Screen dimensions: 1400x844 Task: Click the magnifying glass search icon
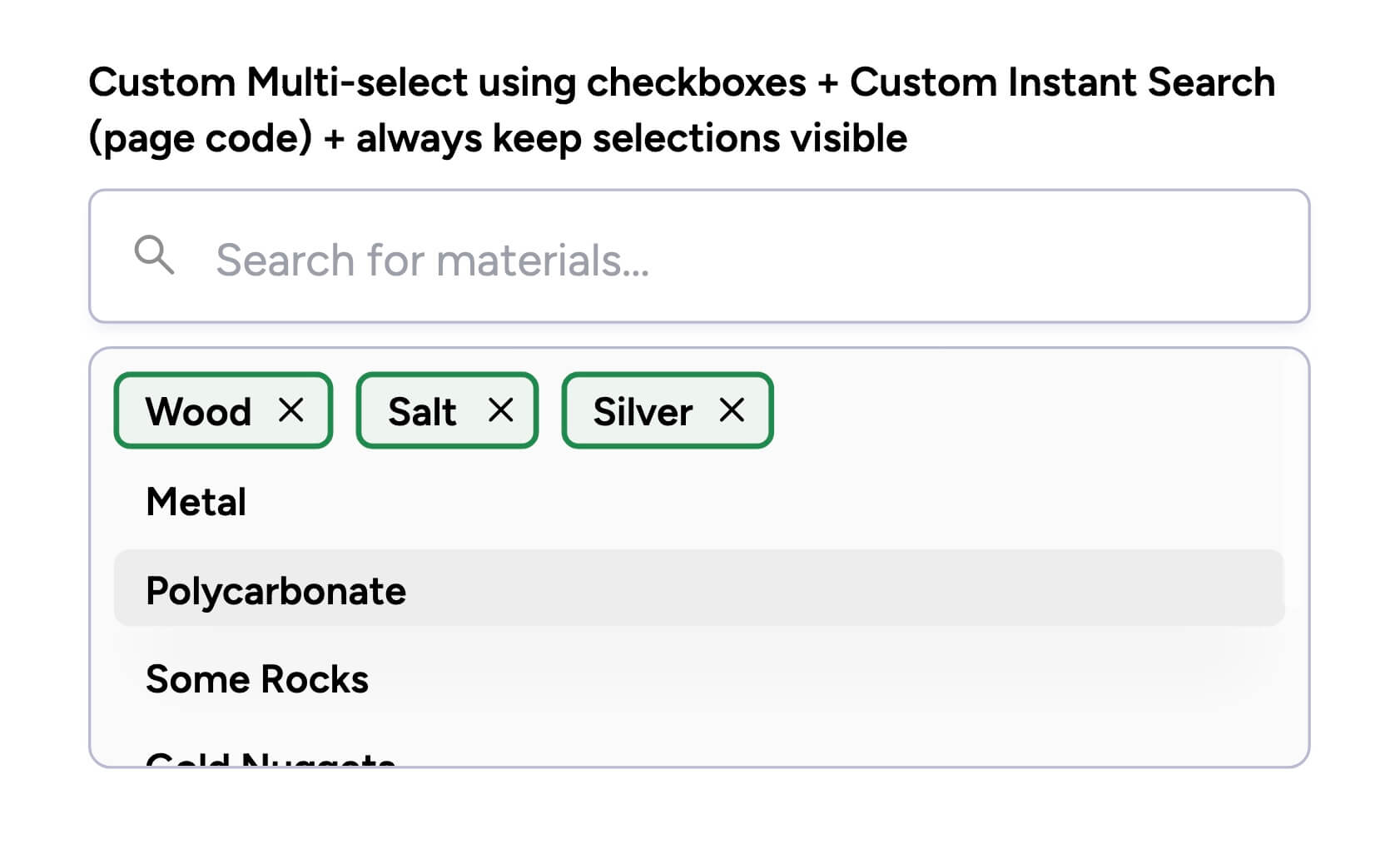[154, 257]
